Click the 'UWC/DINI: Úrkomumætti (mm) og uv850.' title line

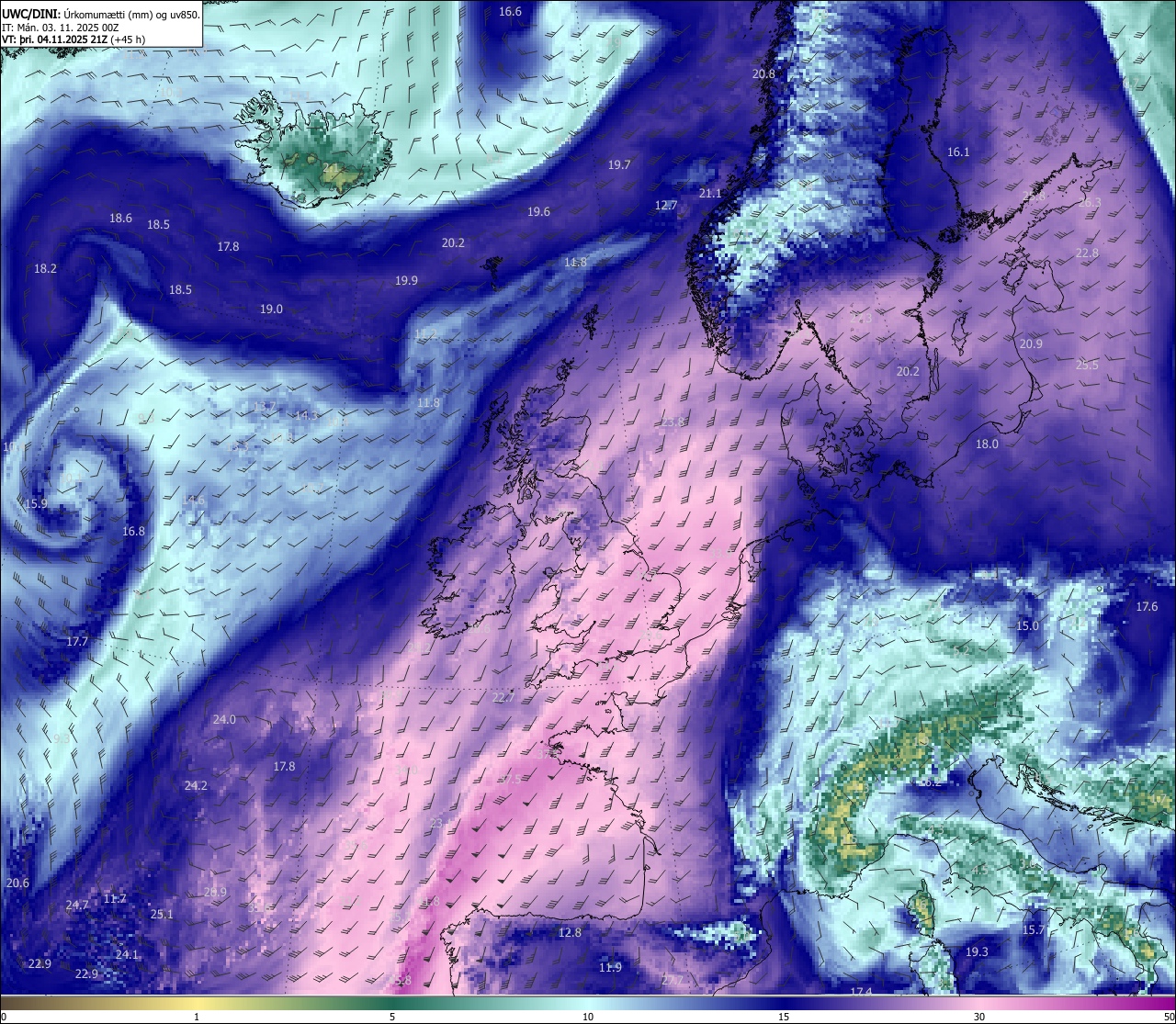pyautogui.click(x=101, y=15)
